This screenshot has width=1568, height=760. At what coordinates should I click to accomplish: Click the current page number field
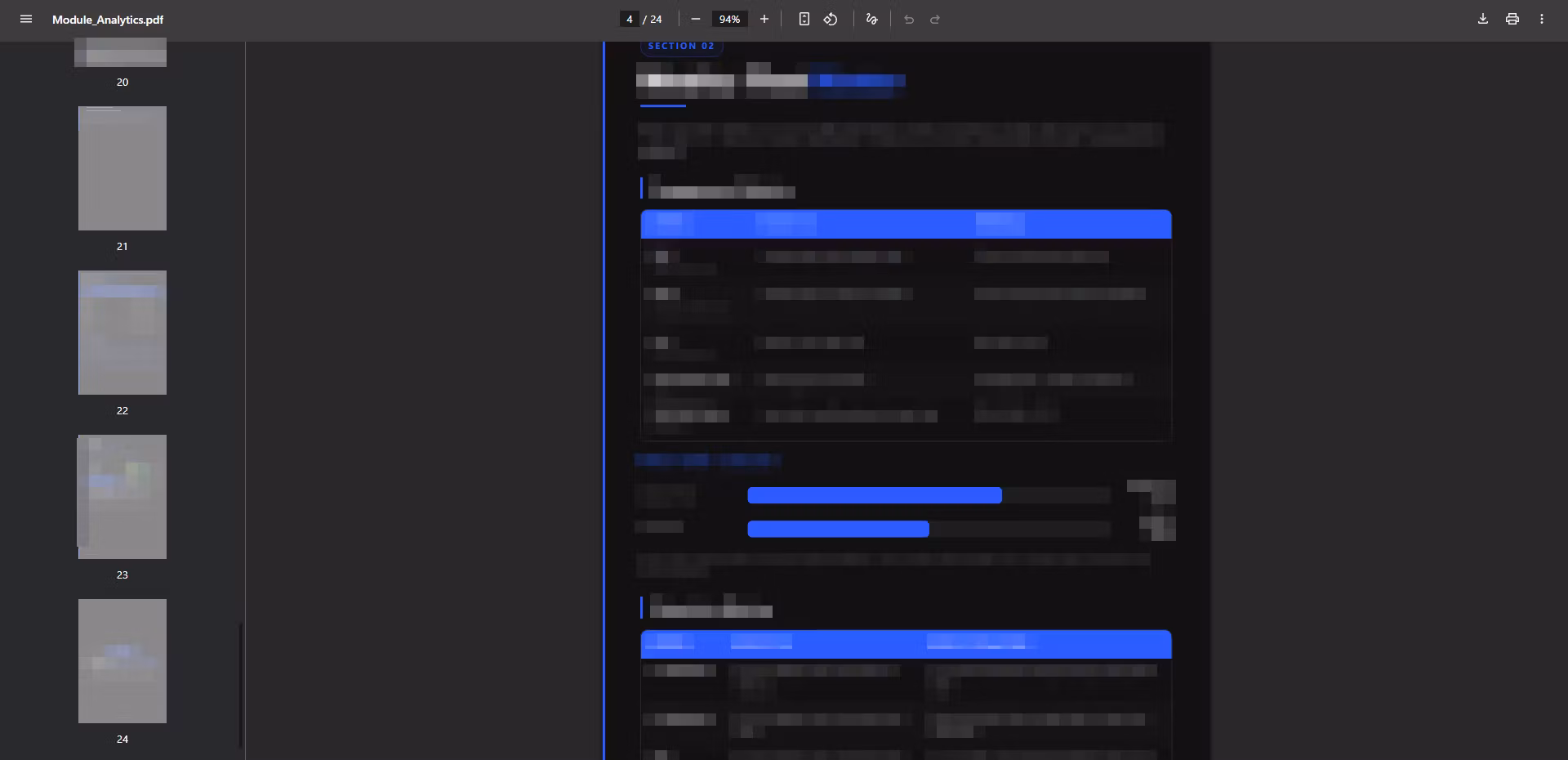pos(629,19)
